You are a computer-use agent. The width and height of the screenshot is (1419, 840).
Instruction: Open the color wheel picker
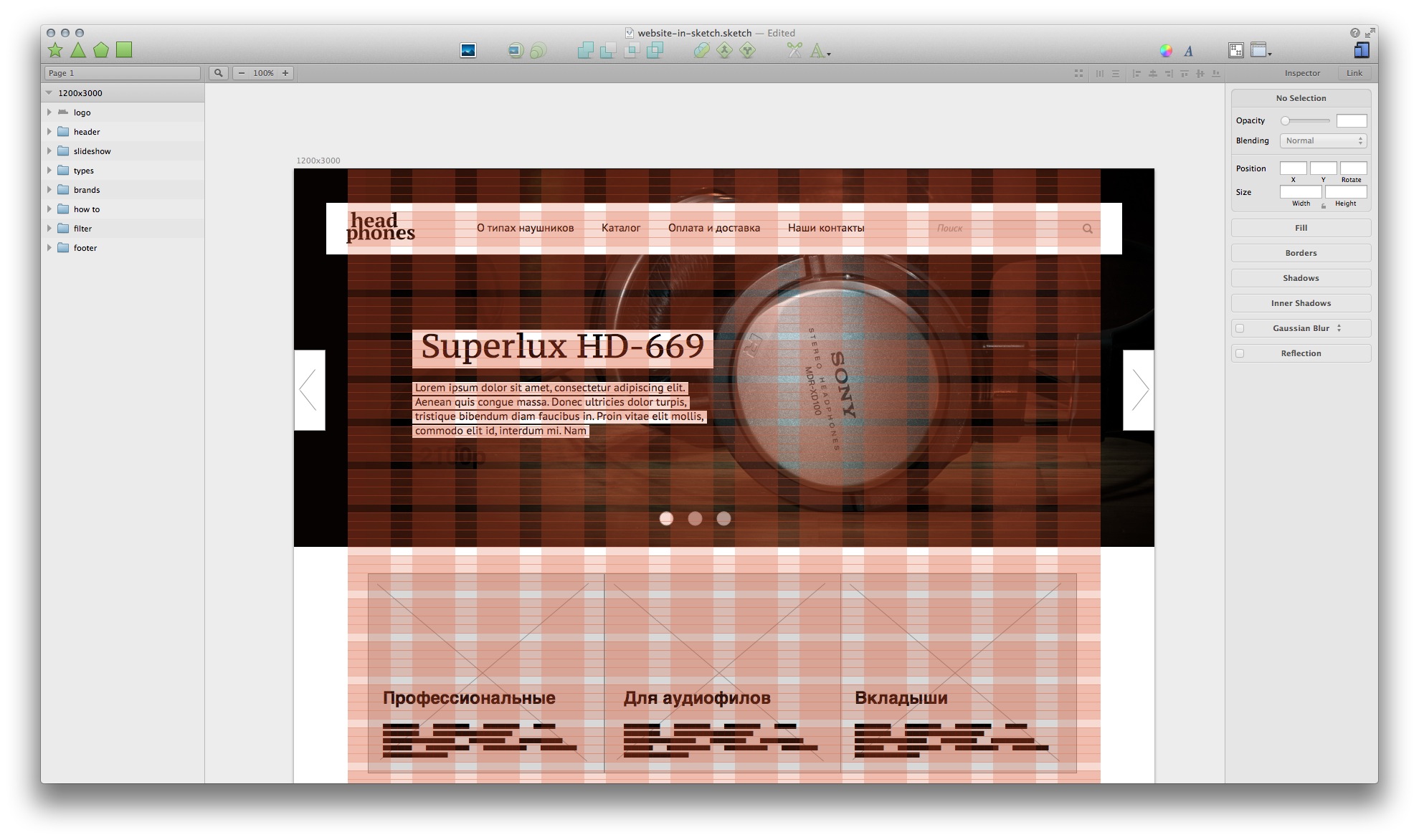pyautogui.click(x=1166, y=51)
